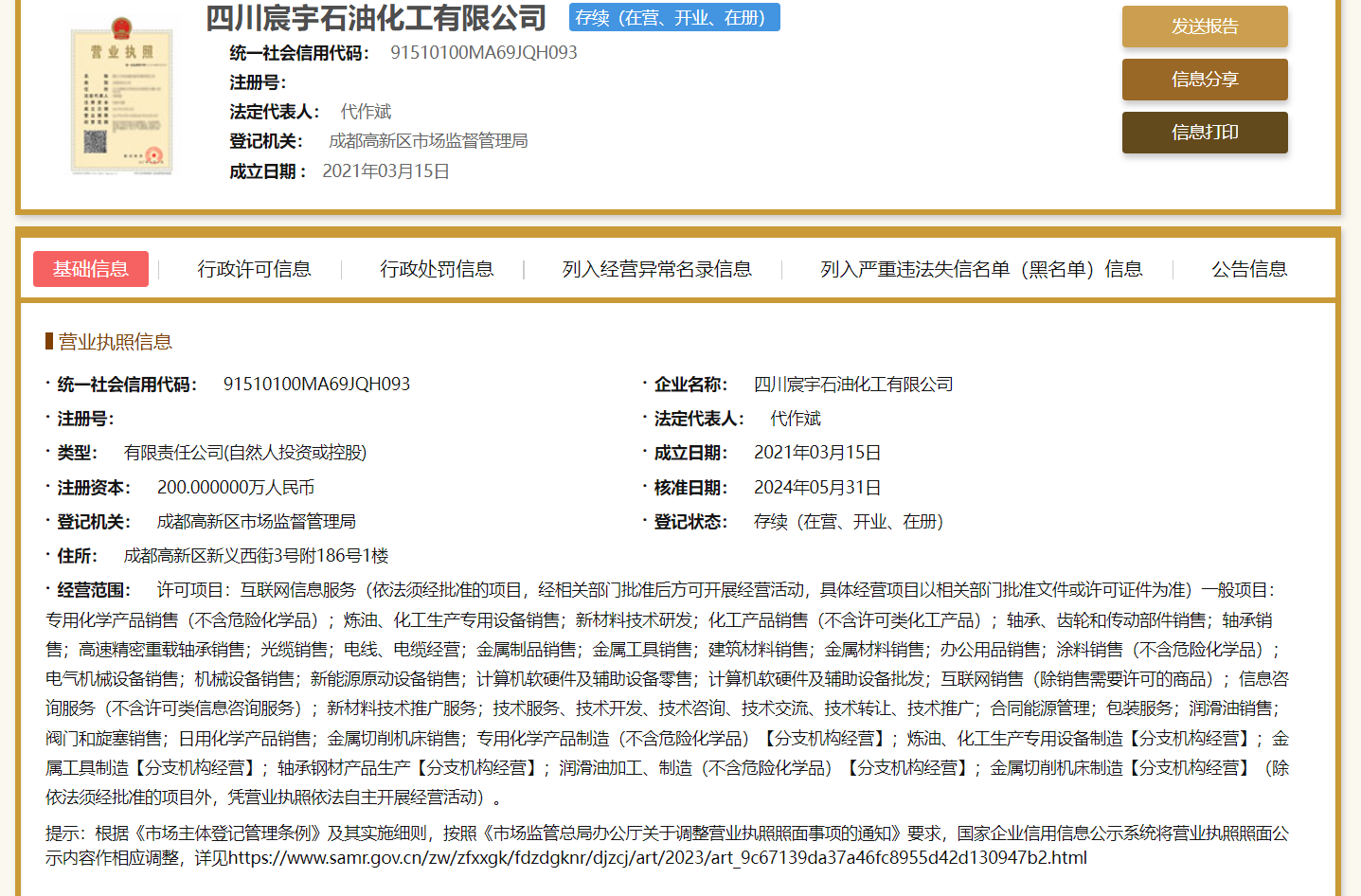Click header establishment date 2021年03月15日
Screen dimensions: 1361x896
click(385, 171)
